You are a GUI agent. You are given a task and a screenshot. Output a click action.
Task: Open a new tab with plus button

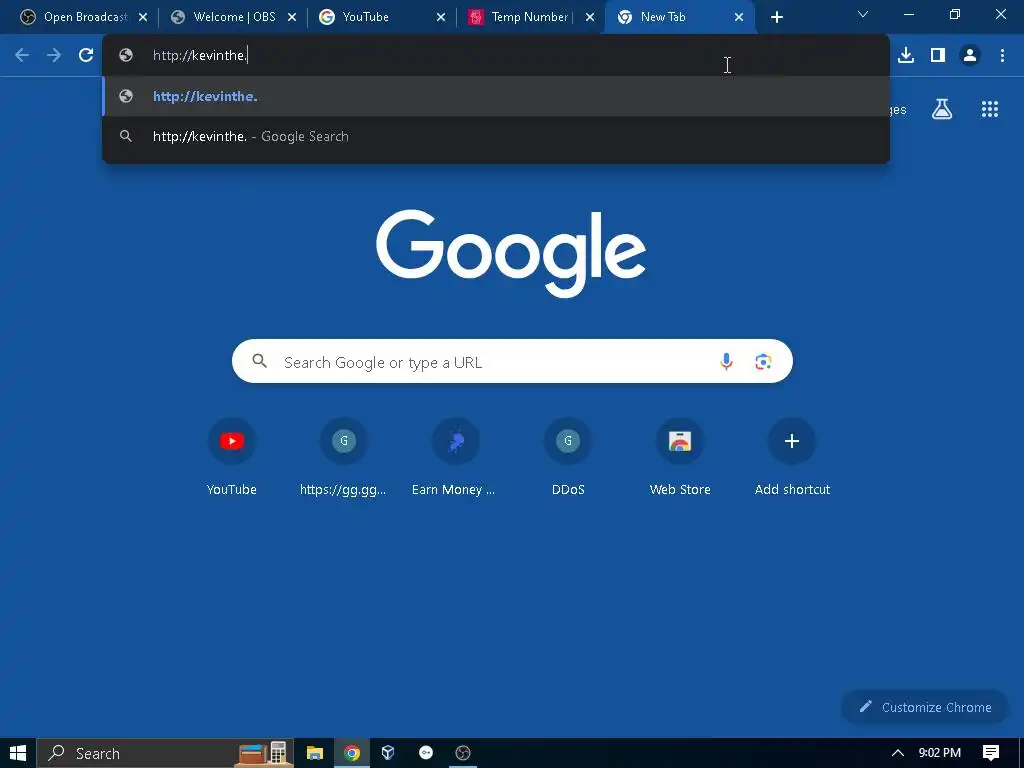pos(776,17)
